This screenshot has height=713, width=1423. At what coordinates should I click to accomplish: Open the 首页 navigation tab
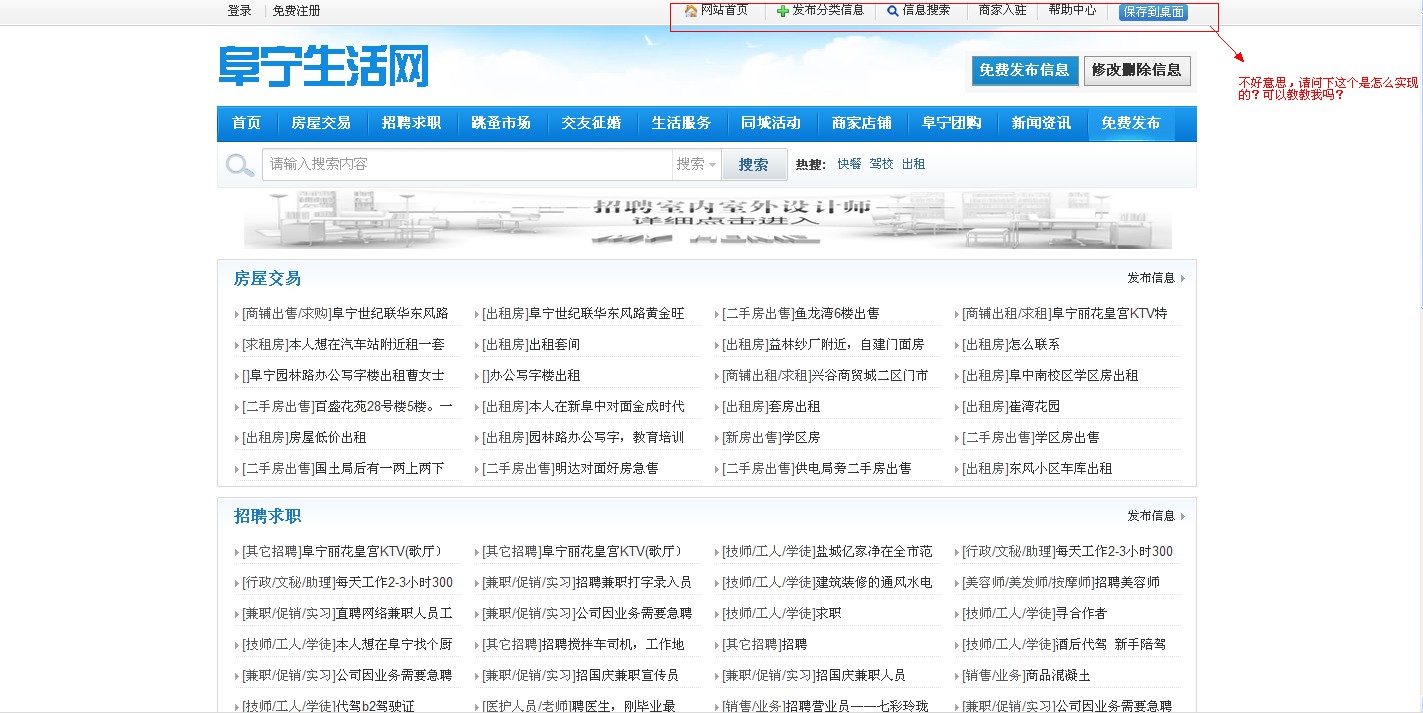(246, 123)
